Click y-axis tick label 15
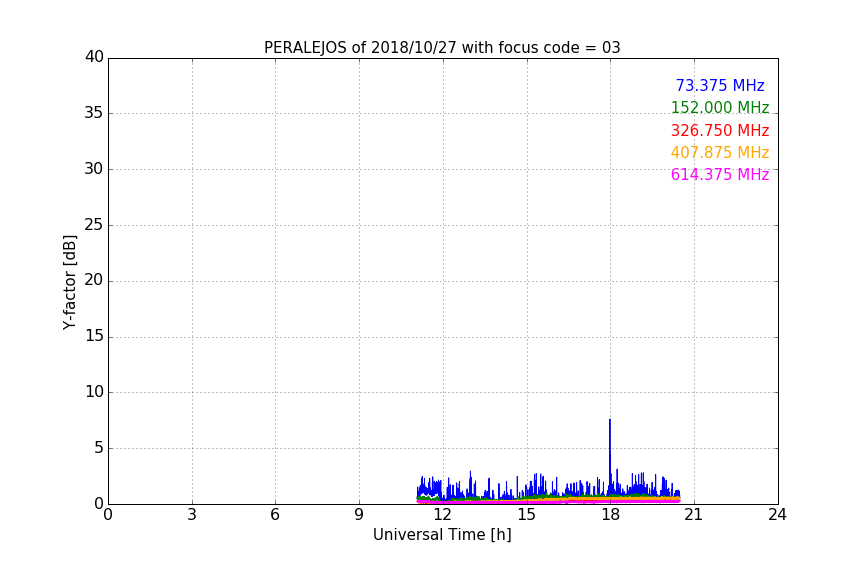This screenshot has height=576, width=864. [94, 336]
